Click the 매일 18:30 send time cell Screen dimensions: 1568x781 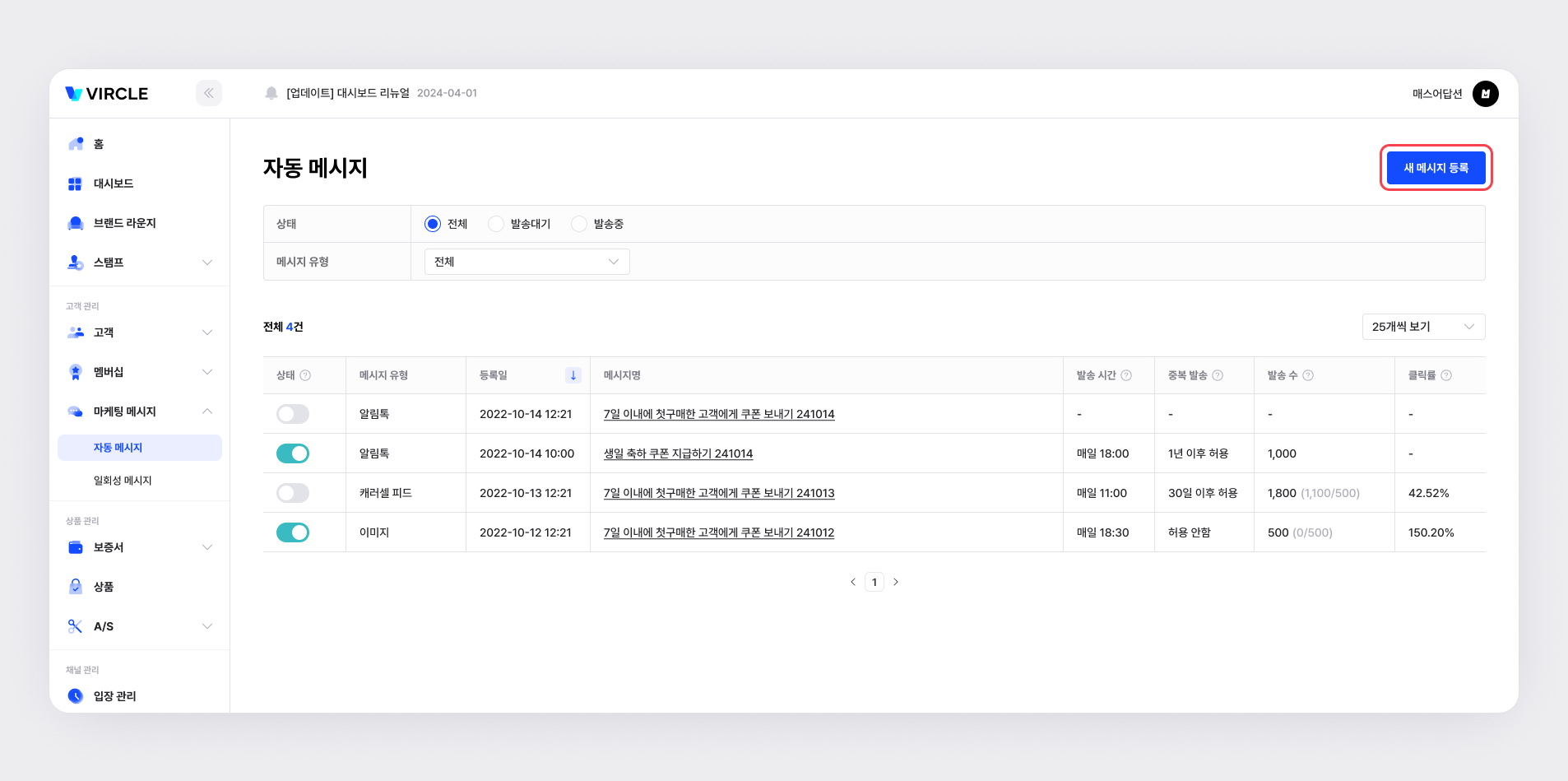[1102, 532]
